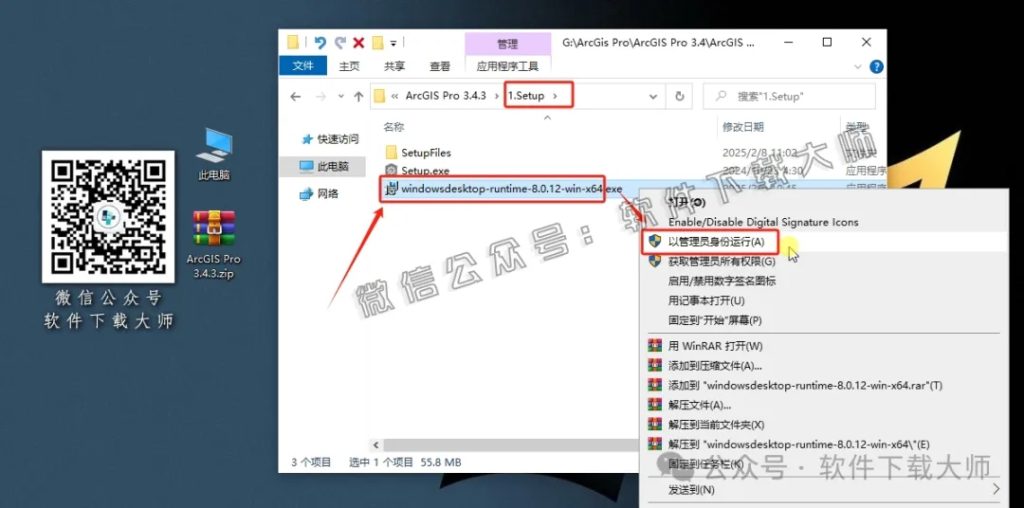Image resolution: width=1024 pixels, height=508 pixels.
Task: Choose 以管理员身份运行(A) in context menu
Action: [716, 242]
